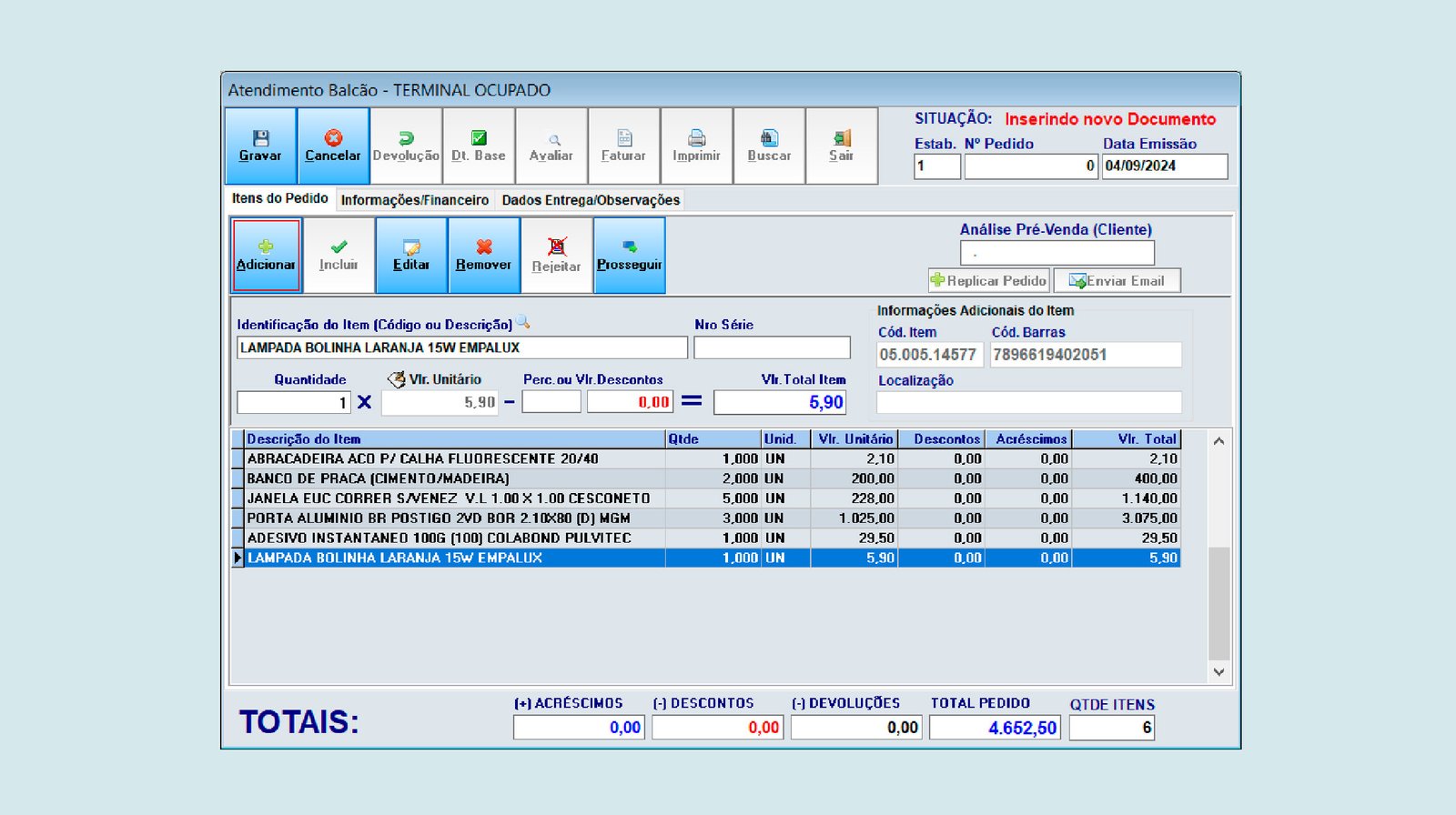Click the Cód. Item field
Image resolution: width=1456 pixels, height=815 pixels.
pos(930,355)
